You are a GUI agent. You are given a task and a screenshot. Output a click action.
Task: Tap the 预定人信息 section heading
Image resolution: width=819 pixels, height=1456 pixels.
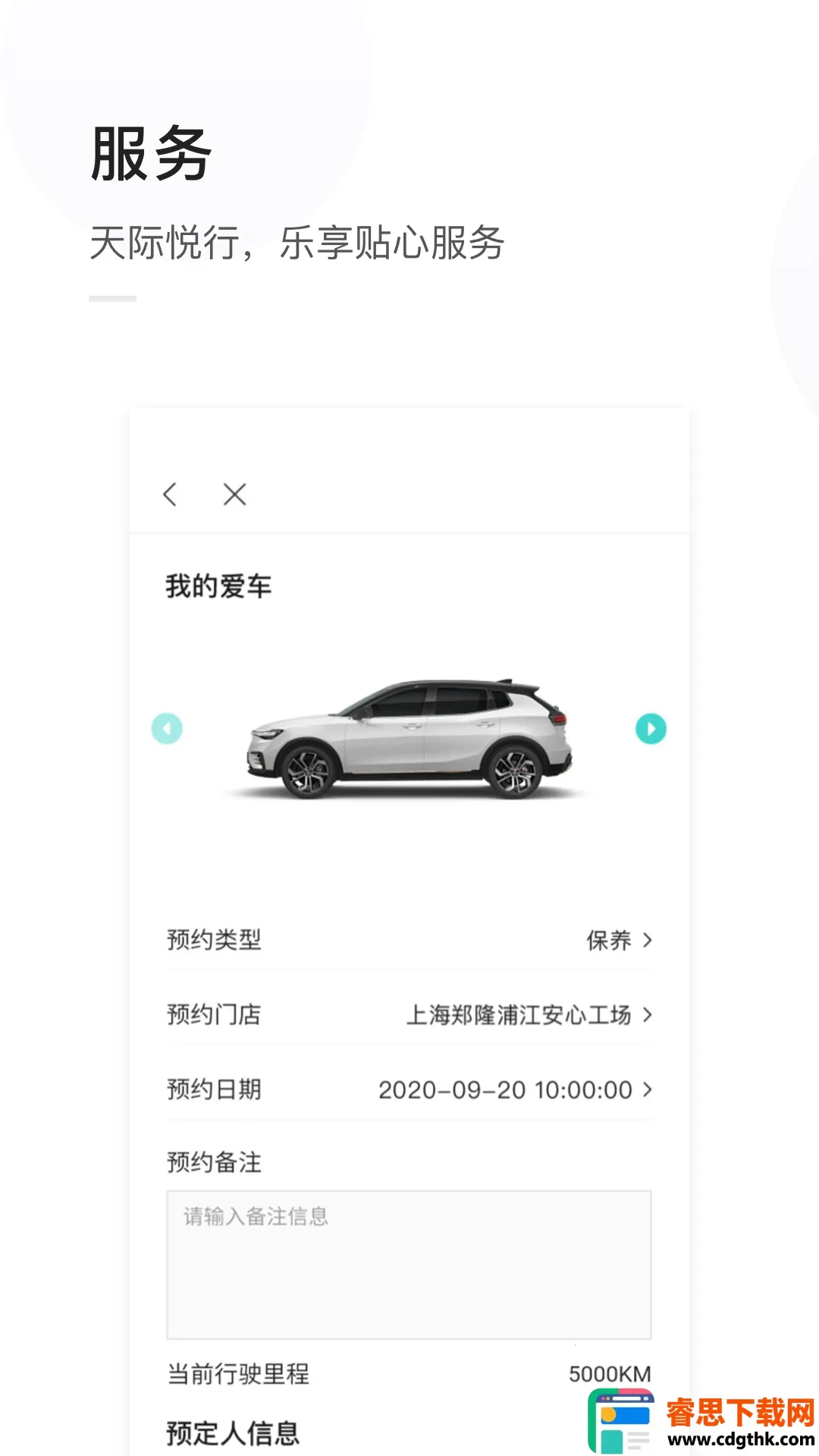tap(233, 1433)
